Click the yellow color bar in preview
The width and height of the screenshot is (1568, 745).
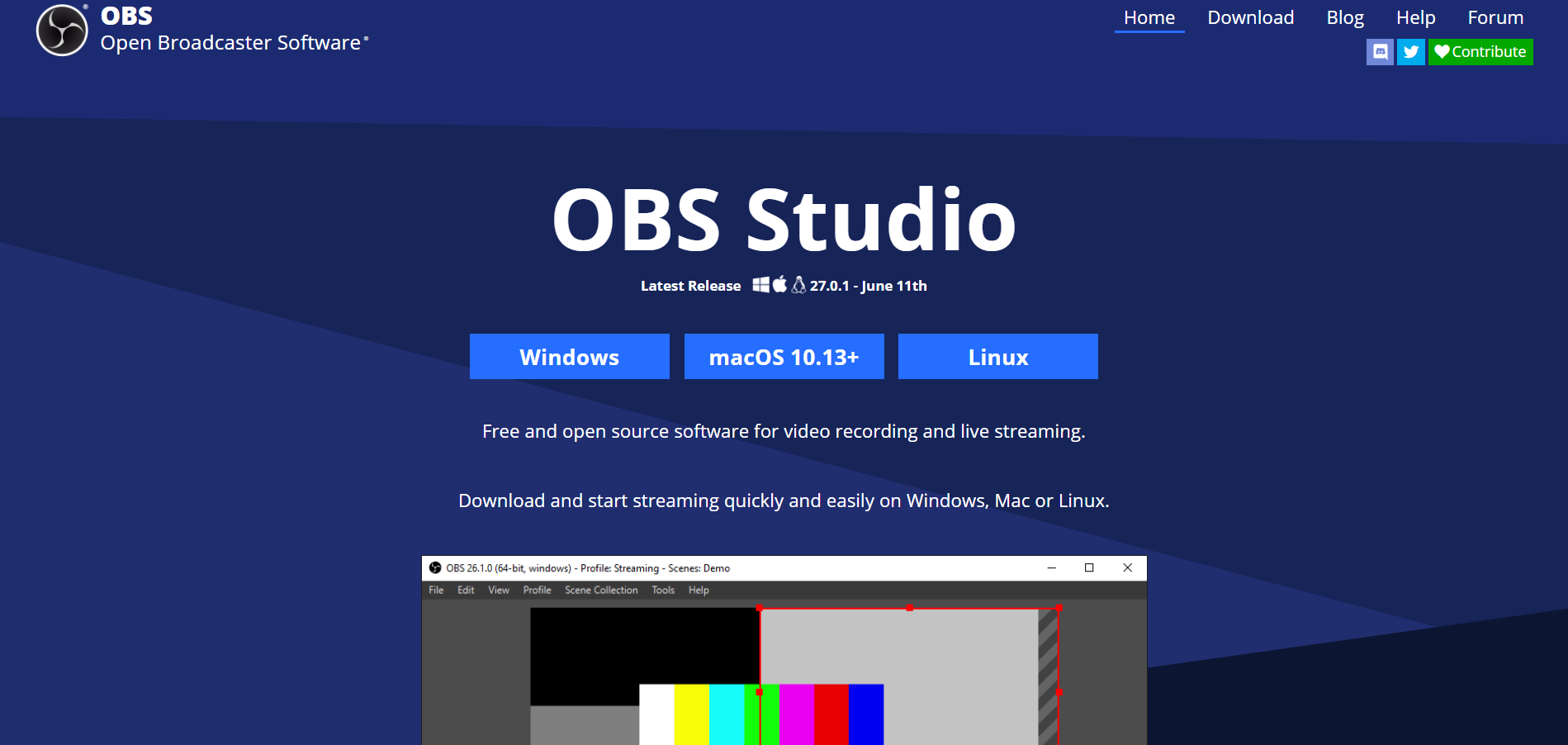pos(691,714)
